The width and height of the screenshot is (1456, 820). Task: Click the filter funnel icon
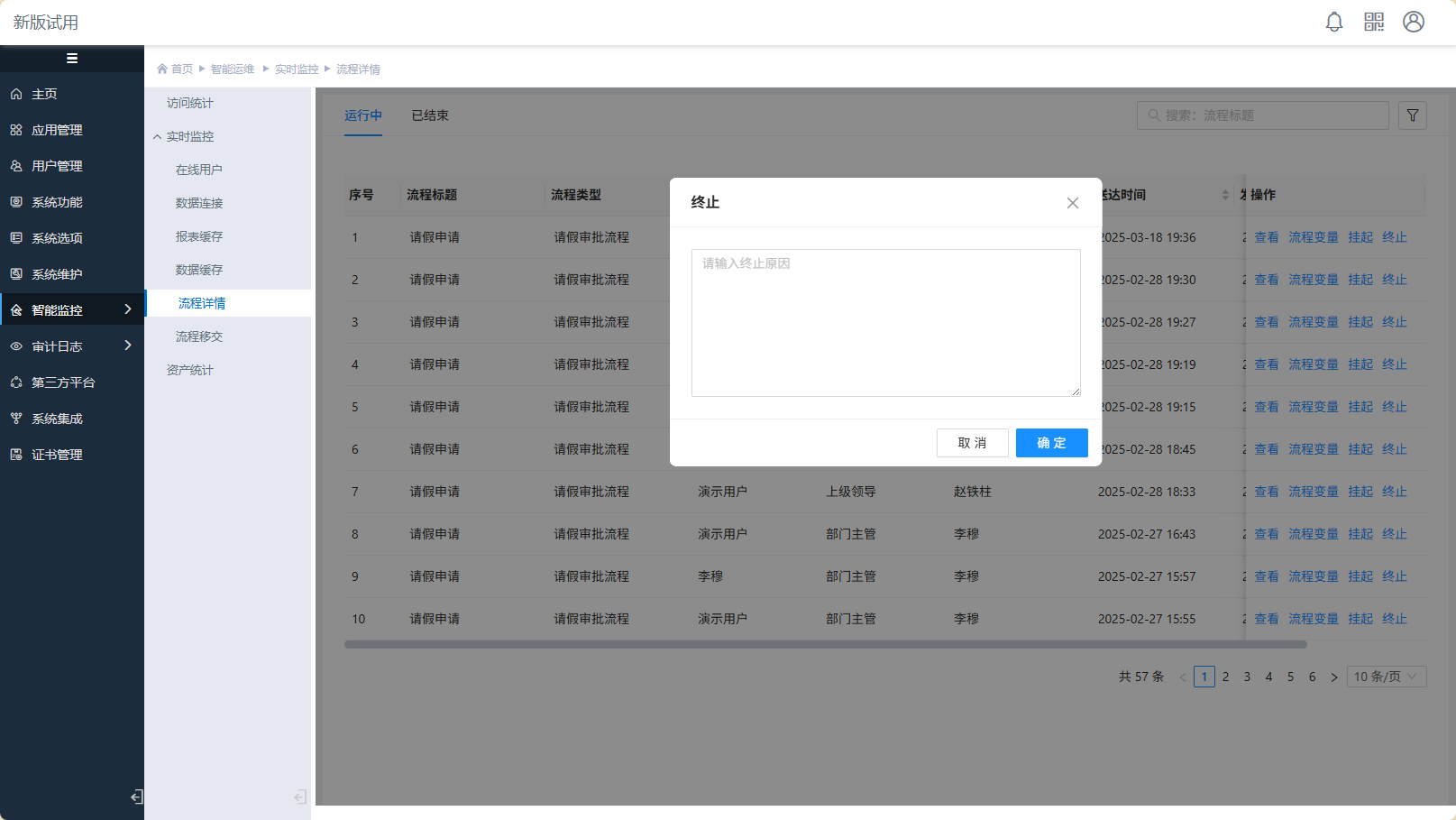point(1413,115)
